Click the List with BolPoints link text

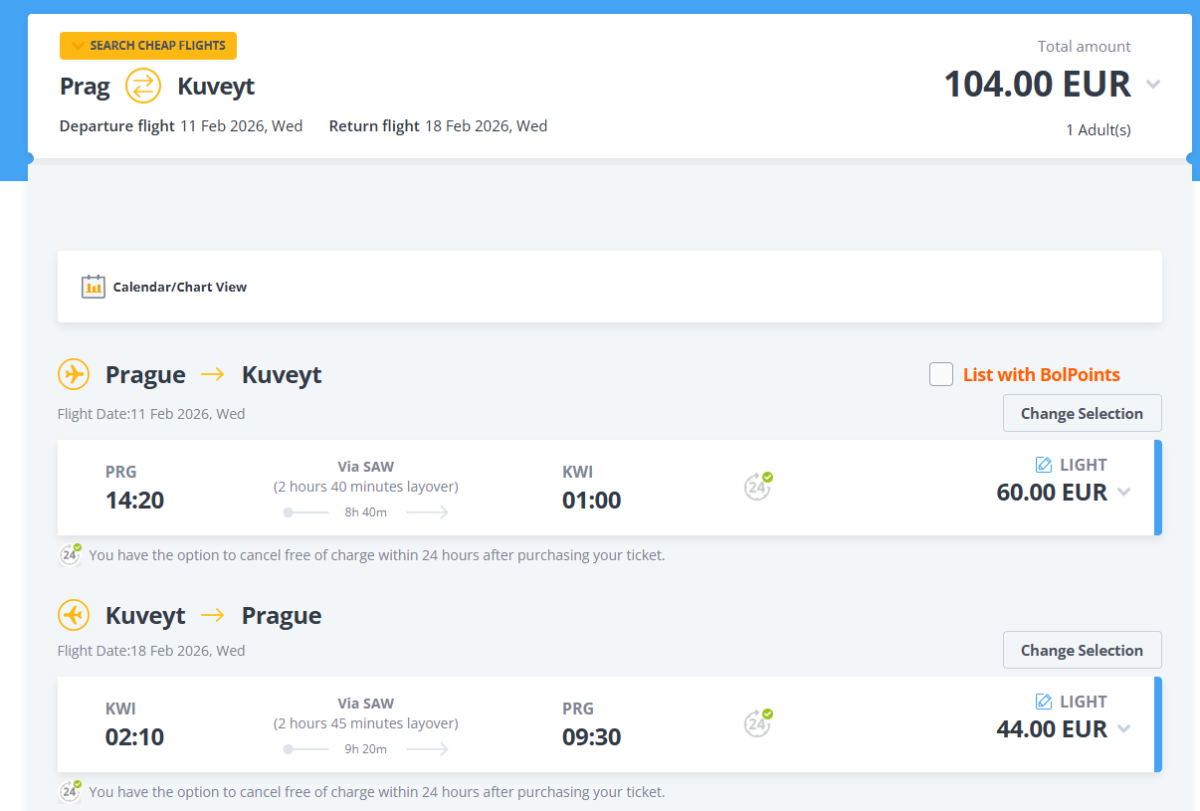coord(1041,375)
